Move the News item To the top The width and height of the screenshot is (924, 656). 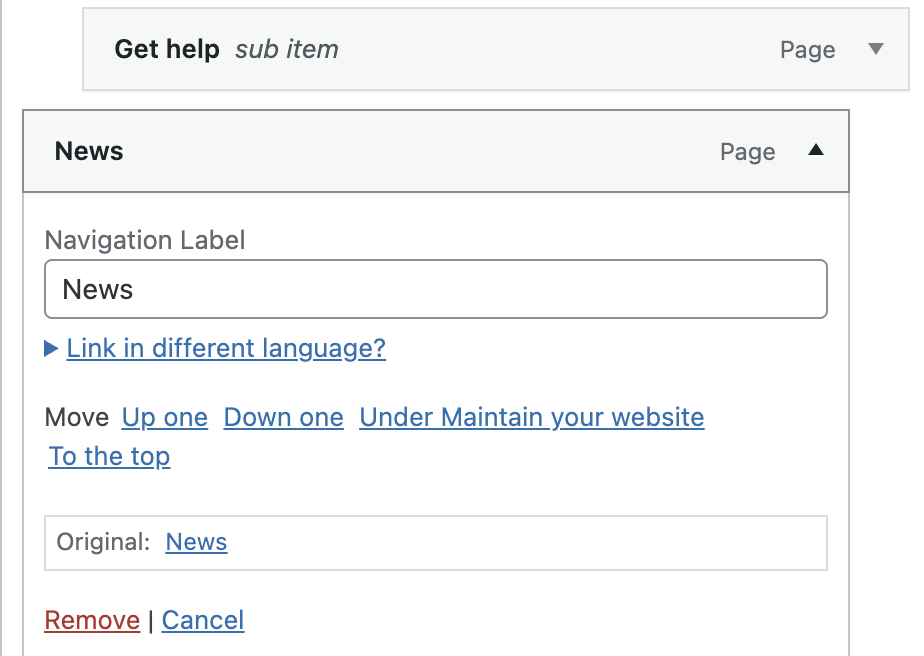coord(110,456)
